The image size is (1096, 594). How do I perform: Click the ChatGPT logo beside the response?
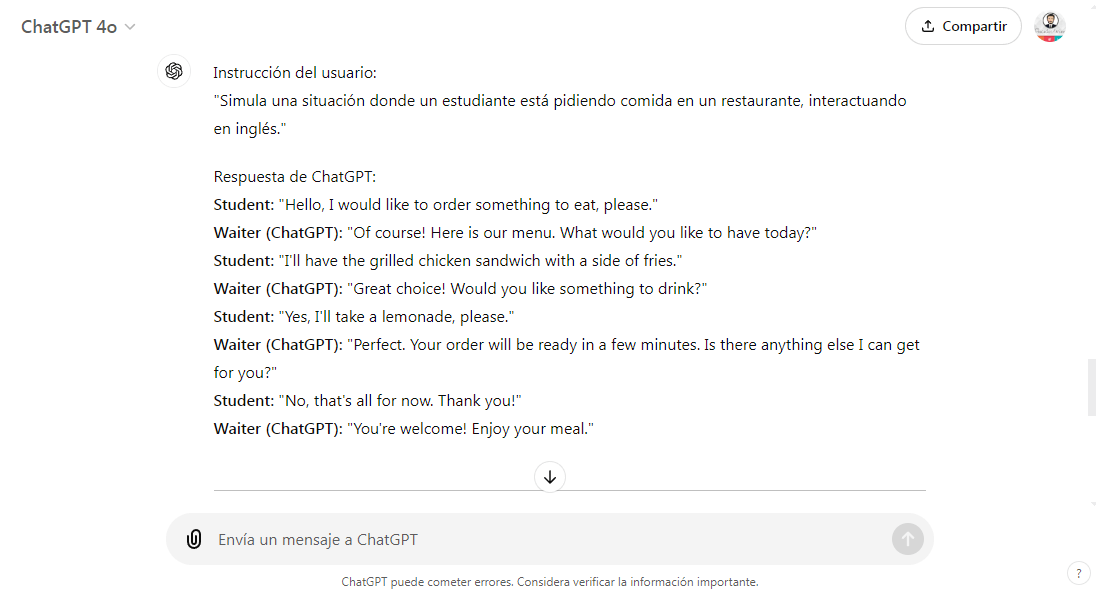(174, 71)
